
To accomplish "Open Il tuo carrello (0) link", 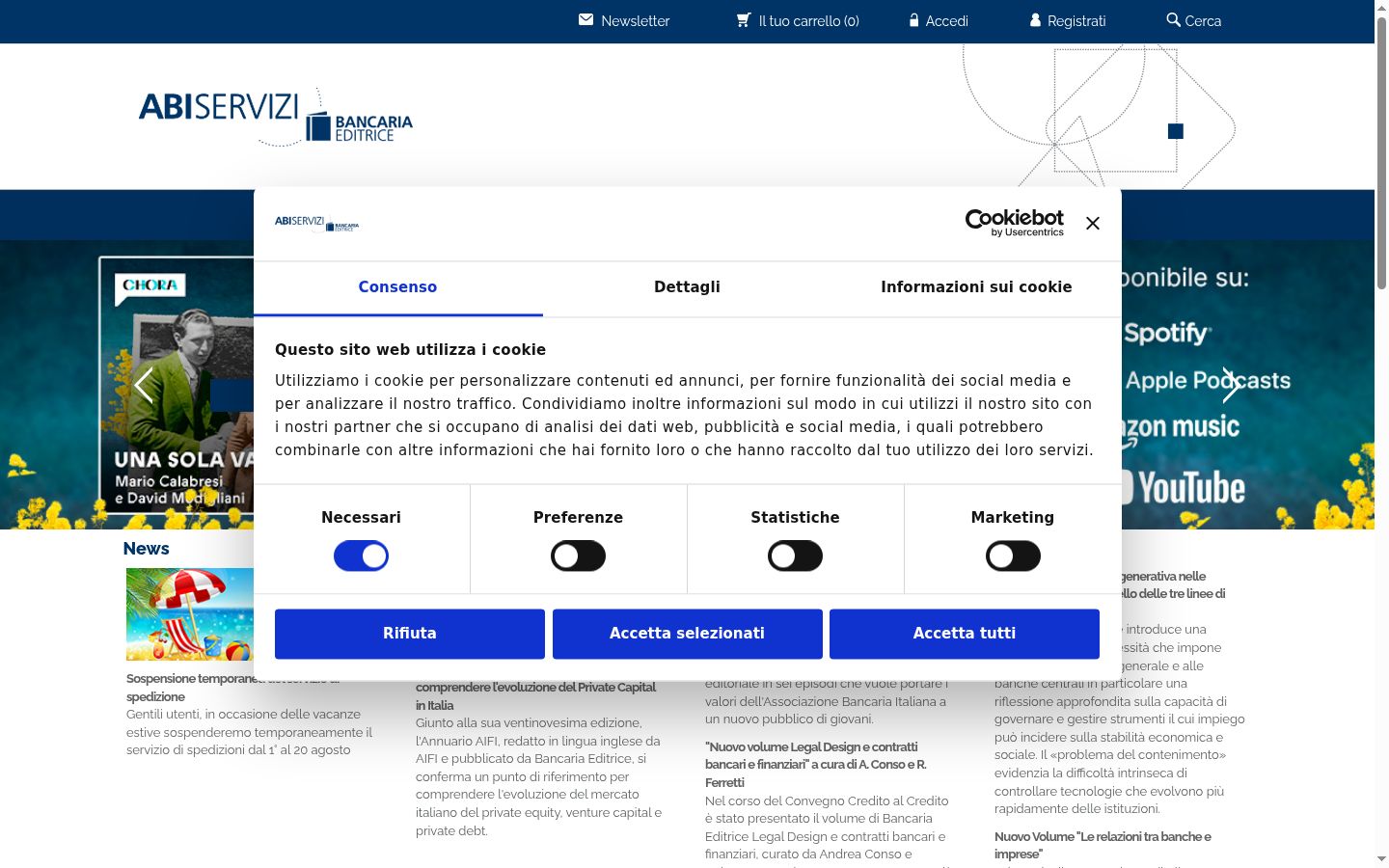I will (808, 21).
